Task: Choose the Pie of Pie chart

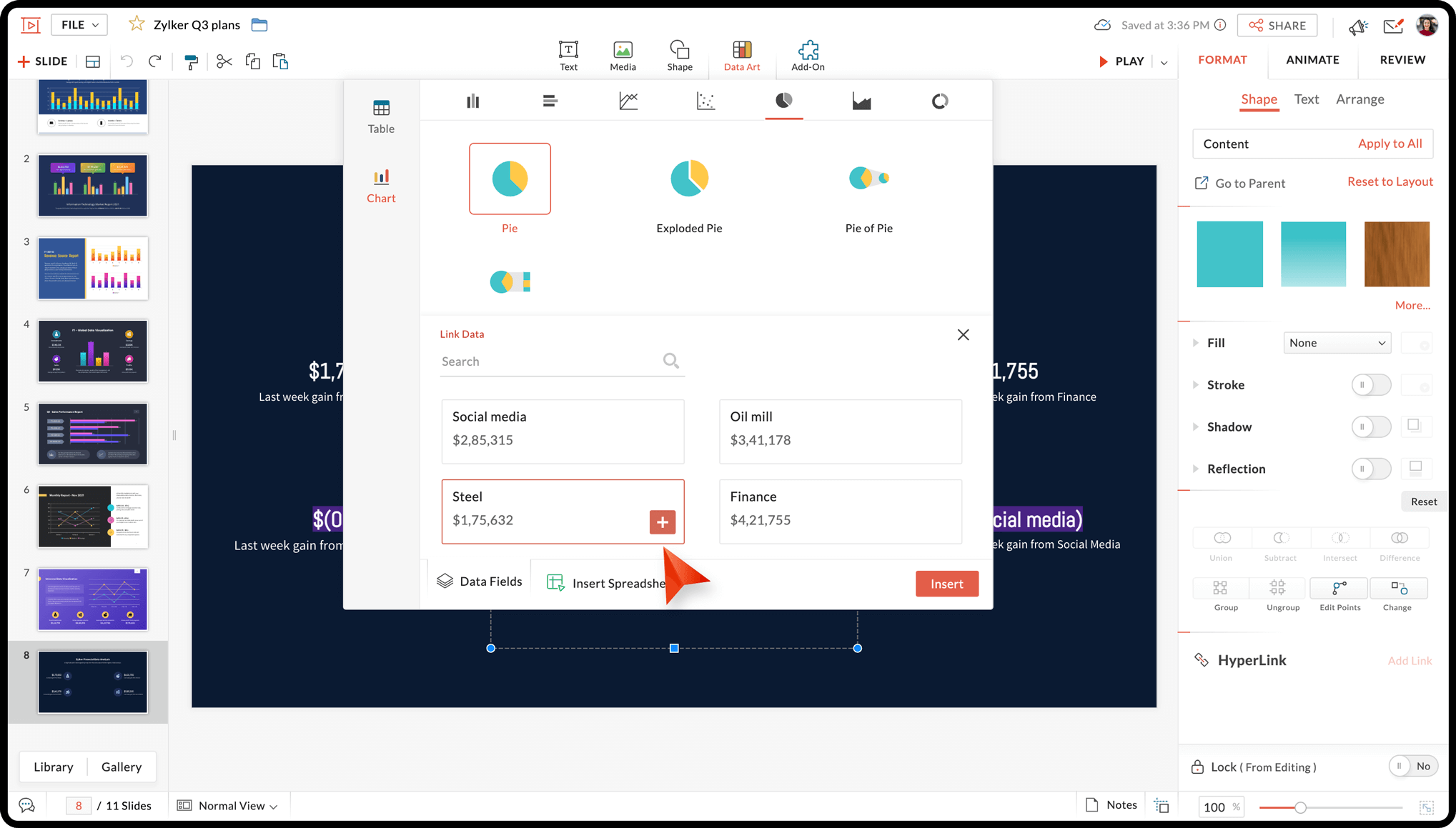Action: 868,189
